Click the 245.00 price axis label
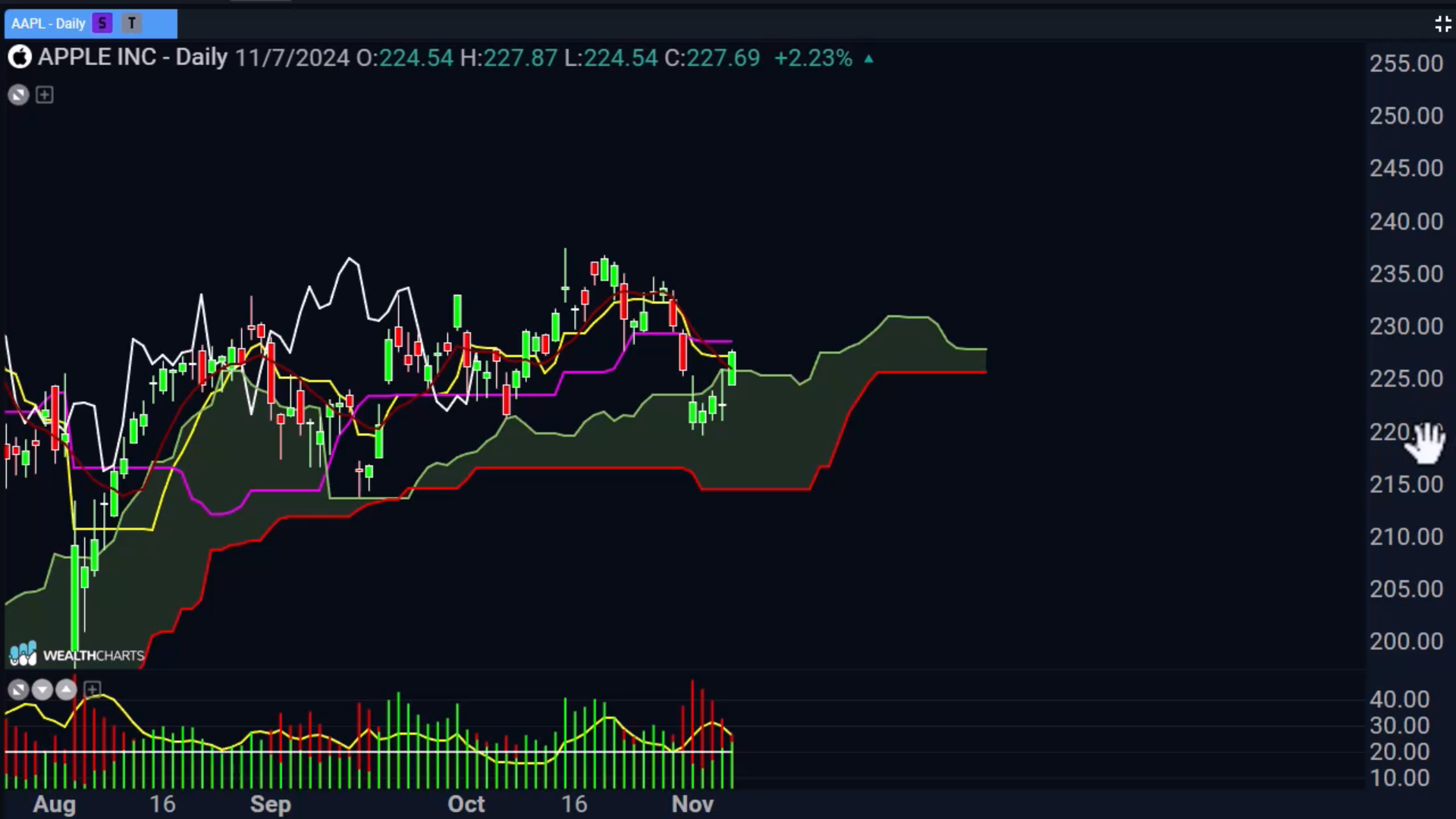This screenshot has width=1456, height=819. [x=1406, y=168]
